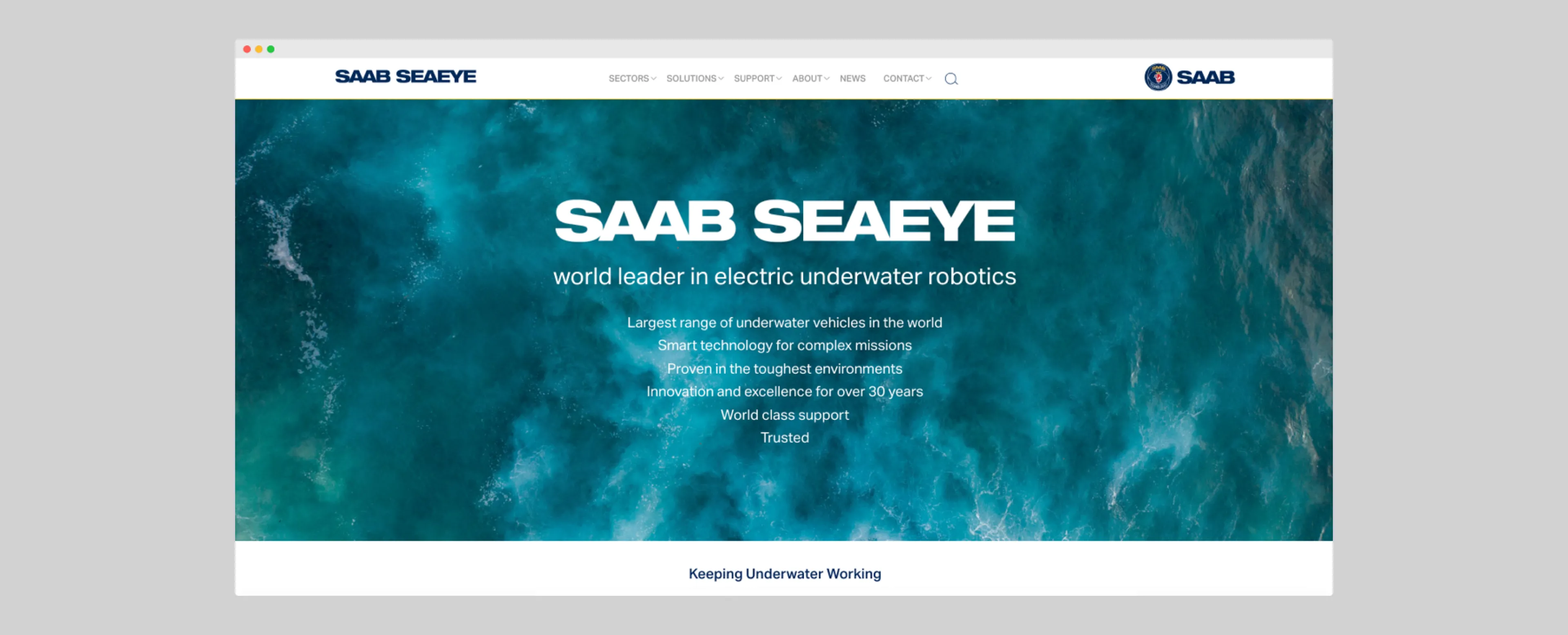Open the SOLUTIONS menu item
The width and height of the screenshot is (1568, 635).
pyautogui.click(x=691, y=78)
